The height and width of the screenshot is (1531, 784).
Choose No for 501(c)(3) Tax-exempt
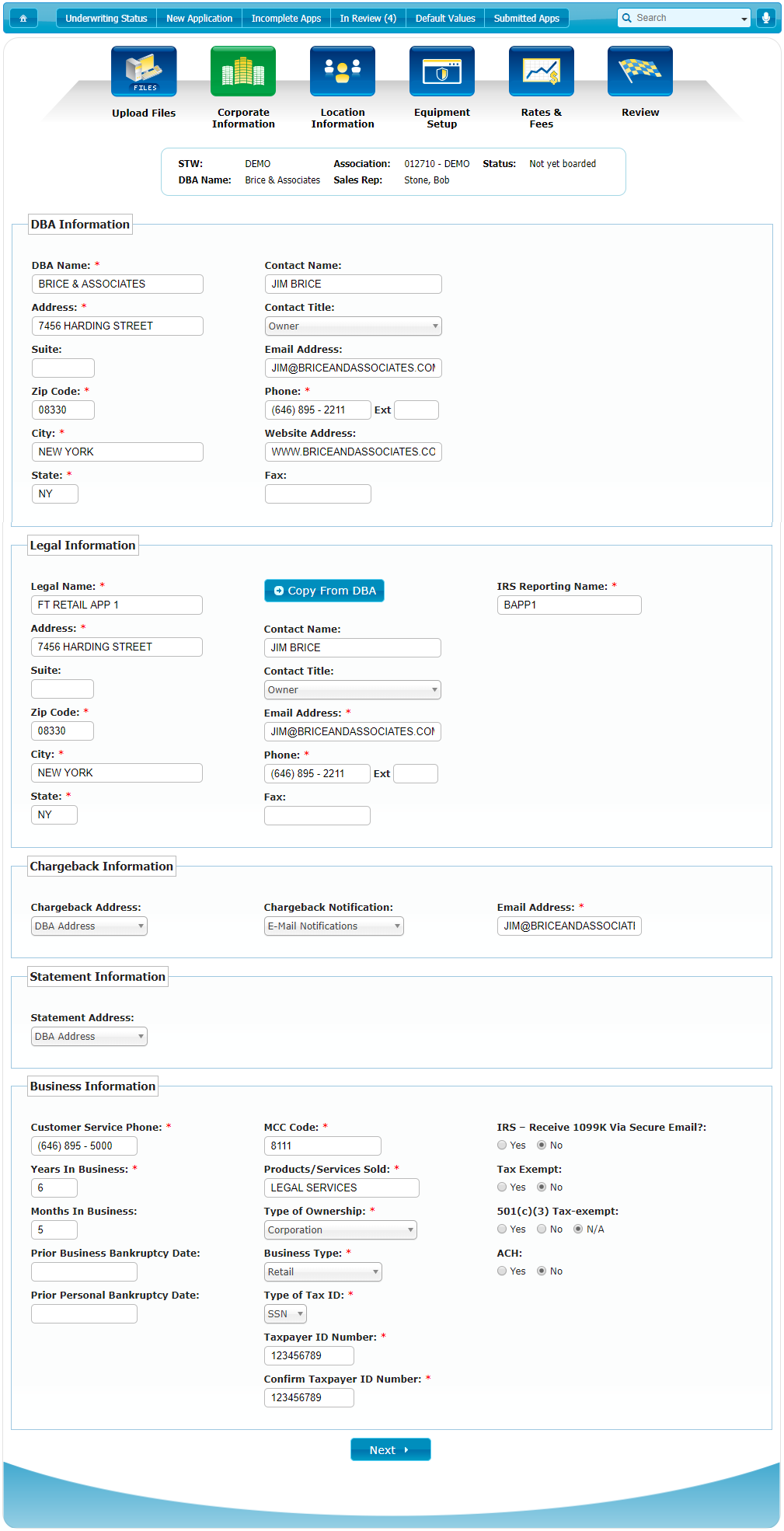click(x=542, y=1229)
